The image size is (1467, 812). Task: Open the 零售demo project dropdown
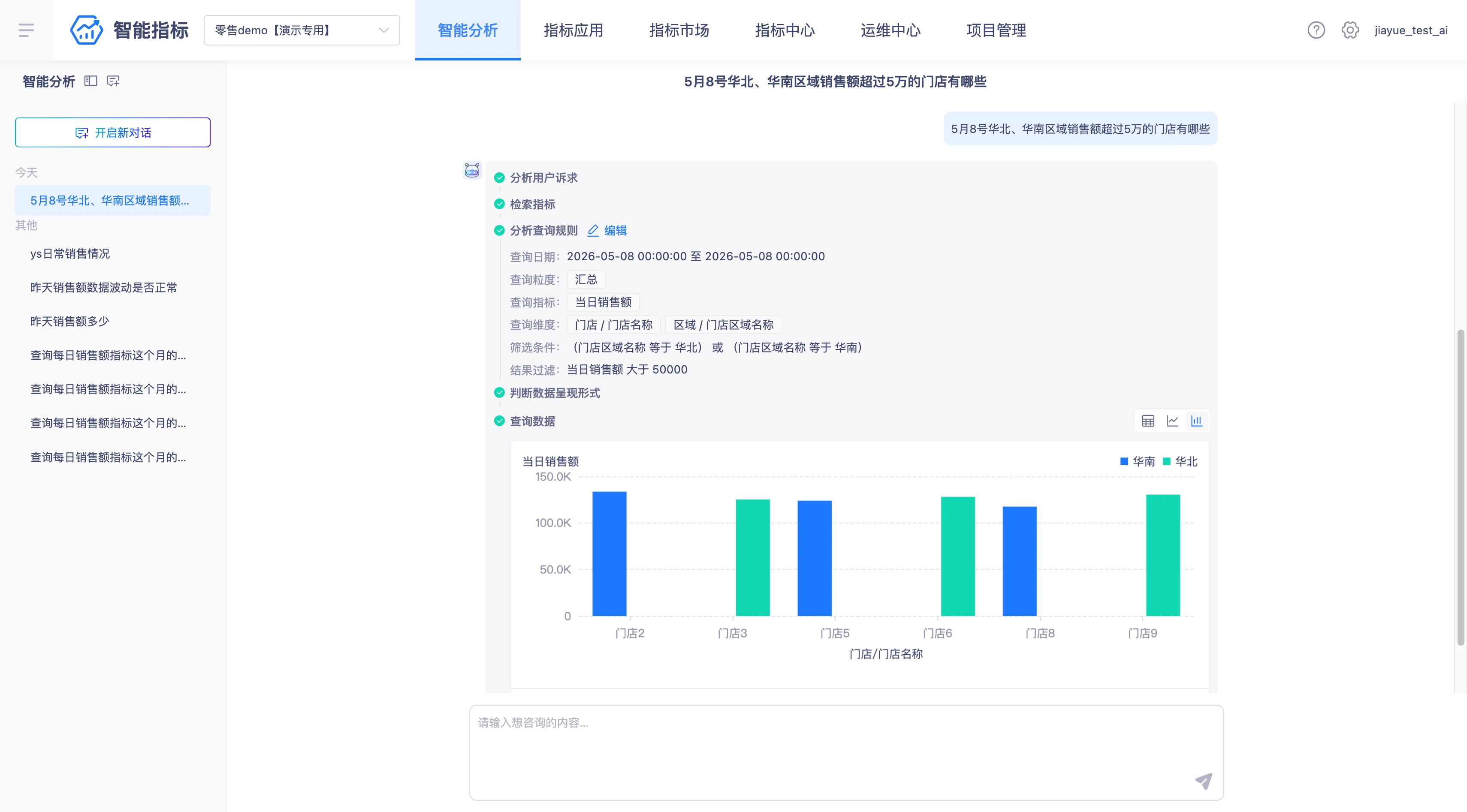pyautogui.click(x=302, y=30)
